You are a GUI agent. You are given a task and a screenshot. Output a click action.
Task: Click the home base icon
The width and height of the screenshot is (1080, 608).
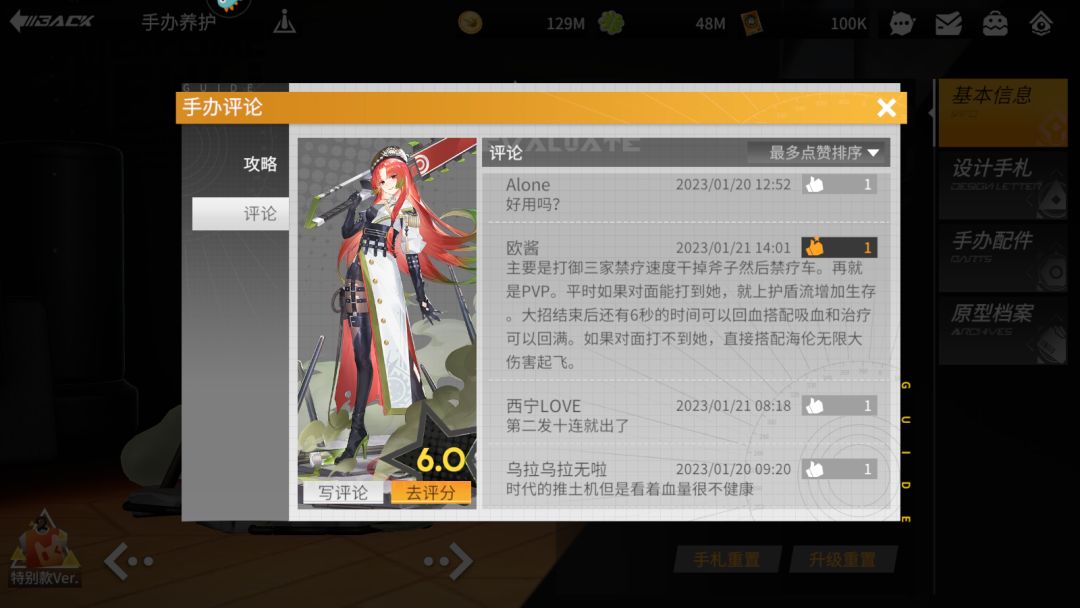(1041, 23)
